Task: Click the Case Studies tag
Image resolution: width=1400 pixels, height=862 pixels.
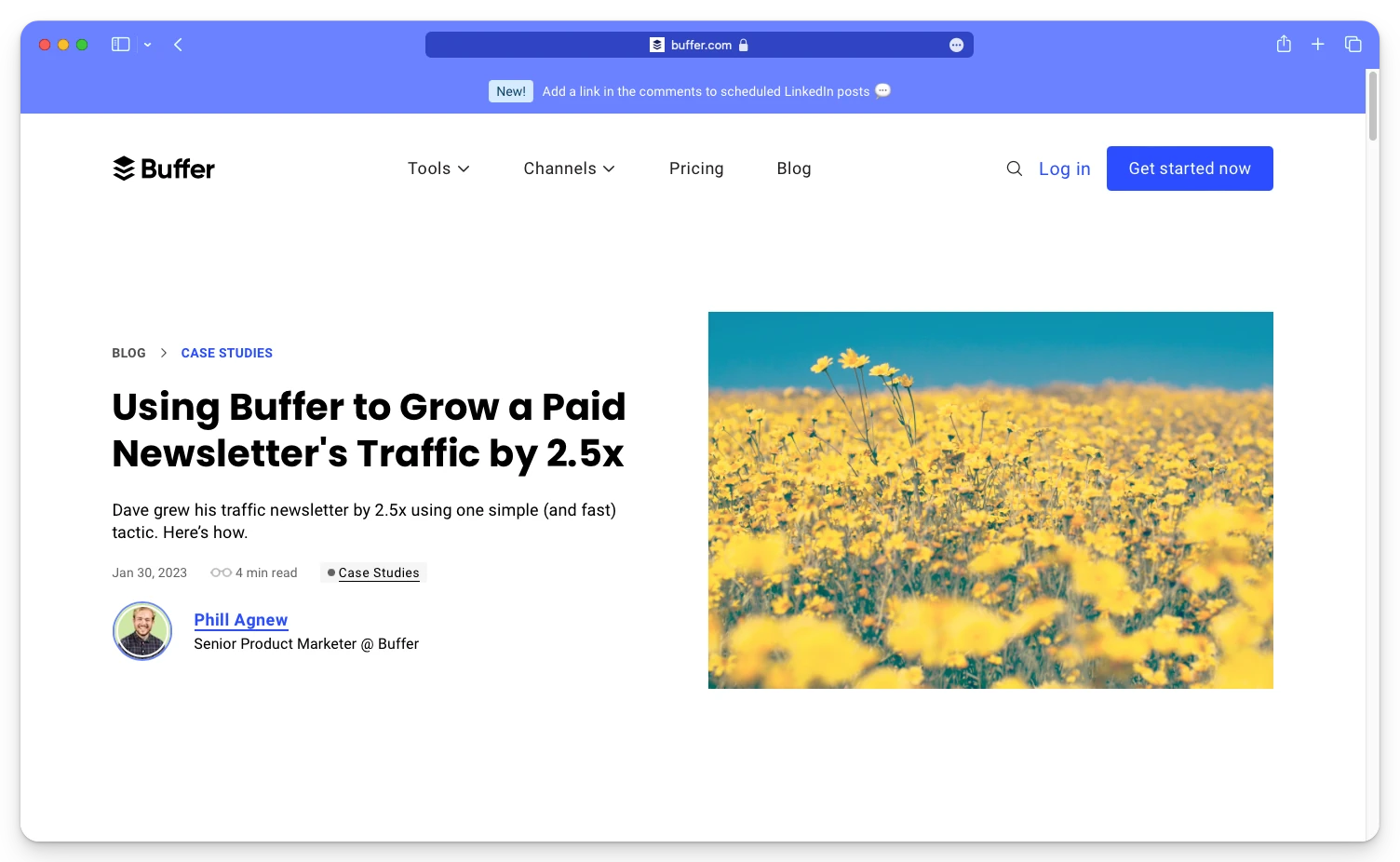Action: (x=373, y=572)
